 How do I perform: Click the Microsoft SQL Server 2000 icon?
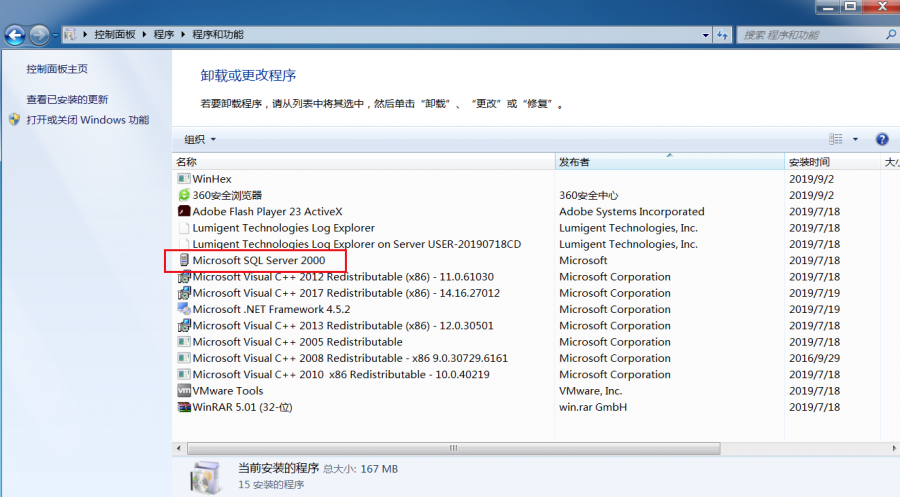(x=184, y=260)
